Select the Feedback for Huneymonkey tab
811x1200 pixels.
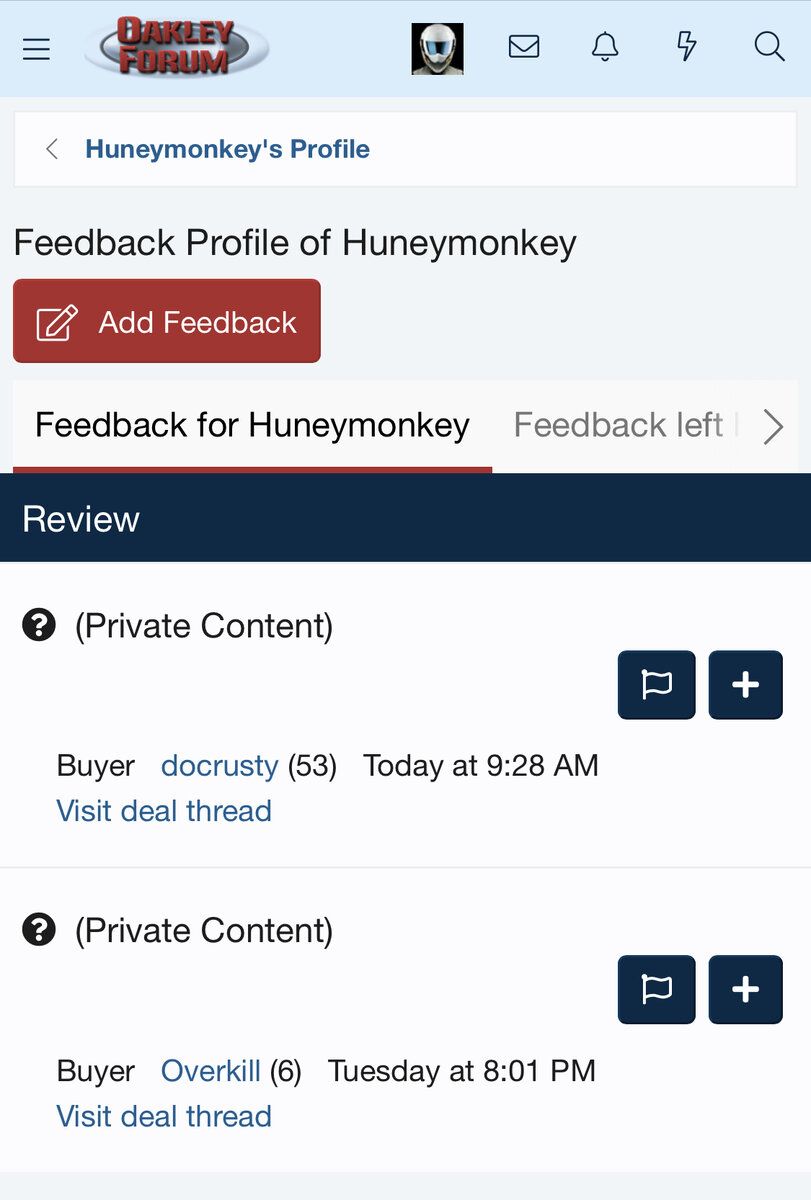(x=252, y=426)
